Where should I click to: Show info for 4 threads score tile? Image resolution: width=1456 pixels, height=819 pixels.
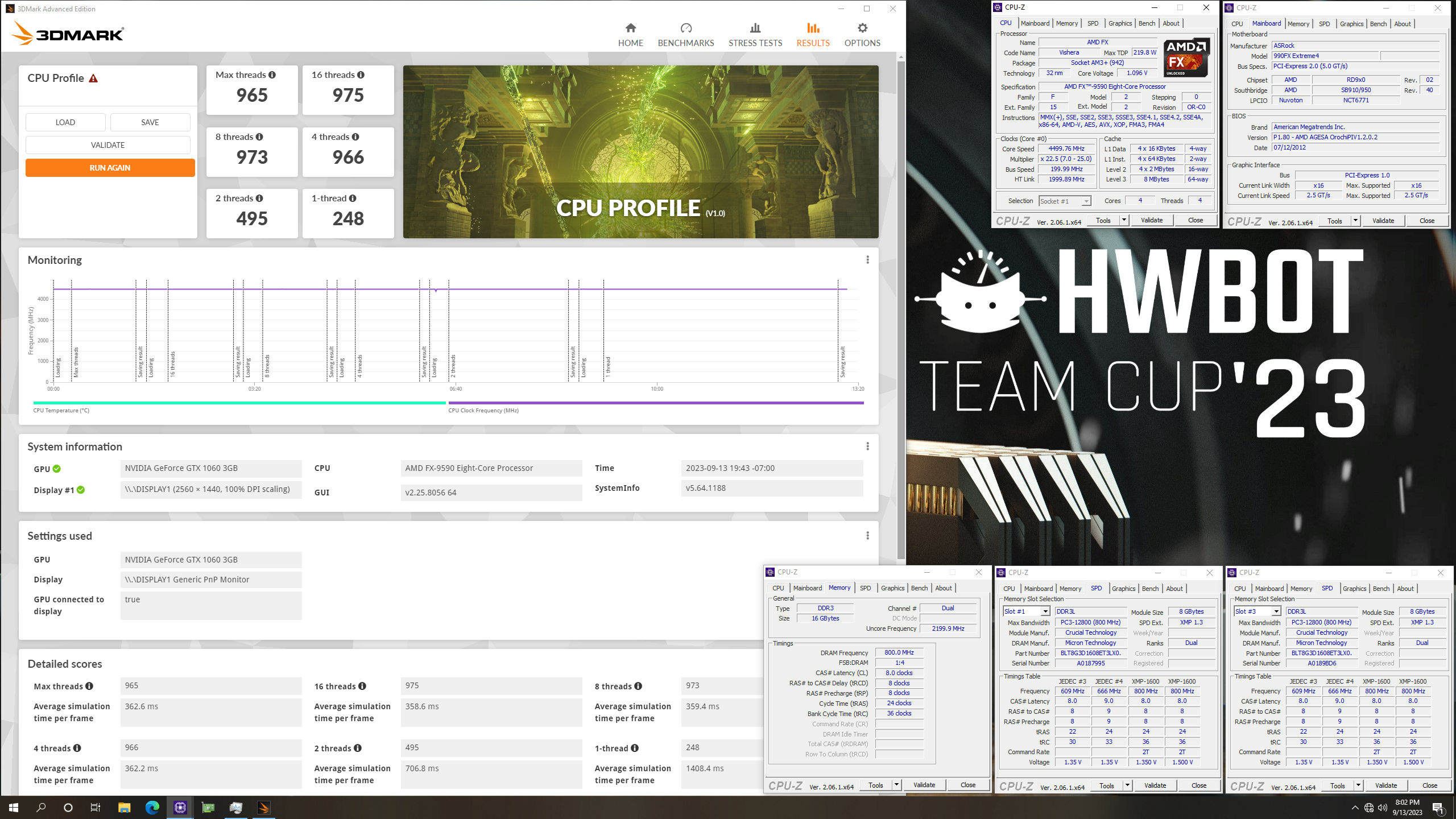tap(355, 137)
